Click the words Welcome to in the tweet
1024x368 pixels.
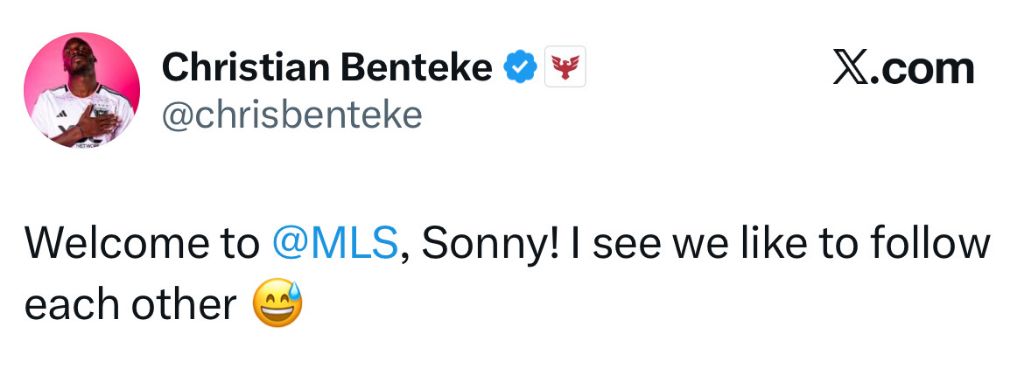point(142,245)
